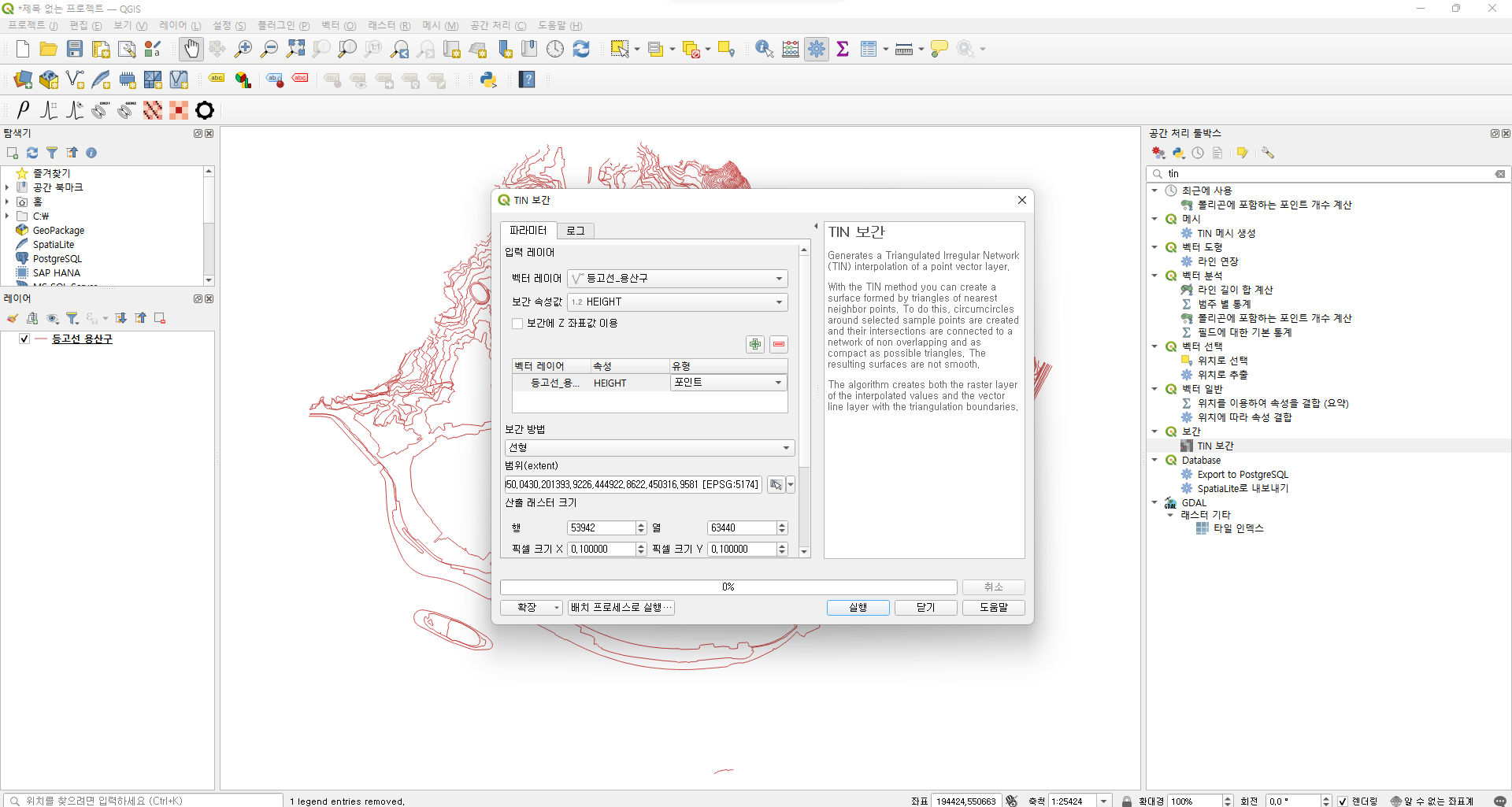Select the Identify Features tool
1512x807 pixels.
tap(764, 49)
